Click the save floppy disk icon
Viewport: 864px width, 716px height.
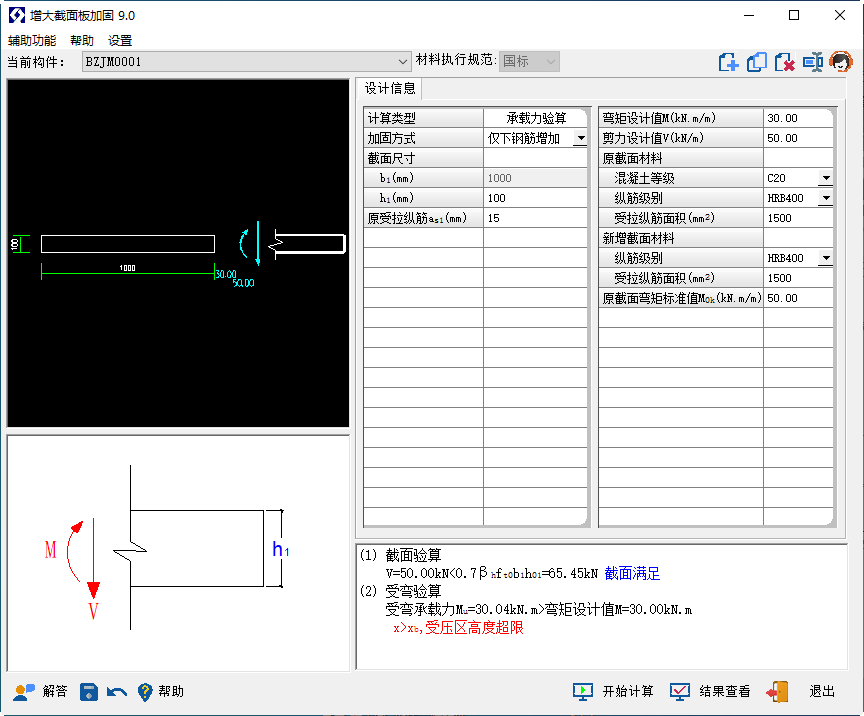(89, 691)
